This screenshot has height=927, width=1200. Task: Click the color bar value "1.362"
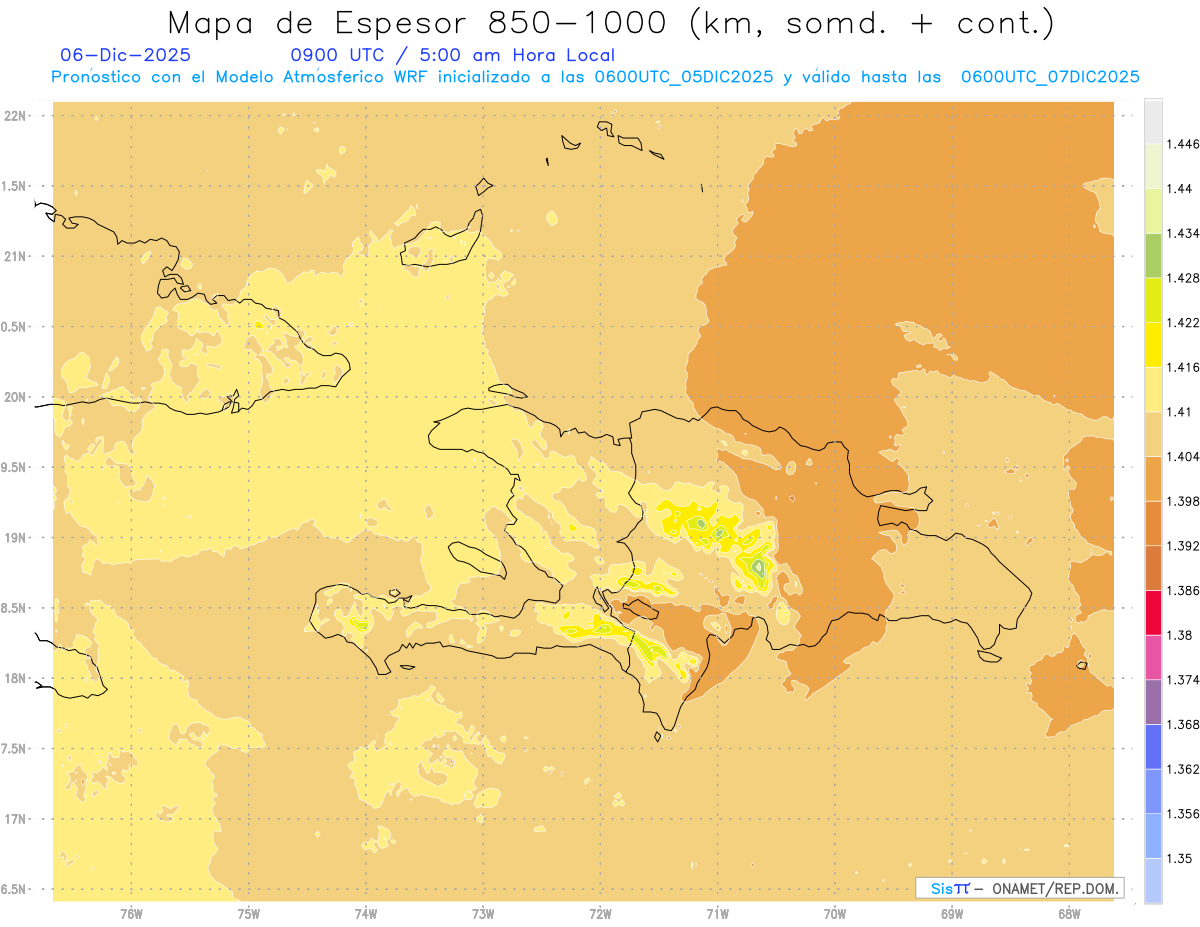tap(1183, 769)
